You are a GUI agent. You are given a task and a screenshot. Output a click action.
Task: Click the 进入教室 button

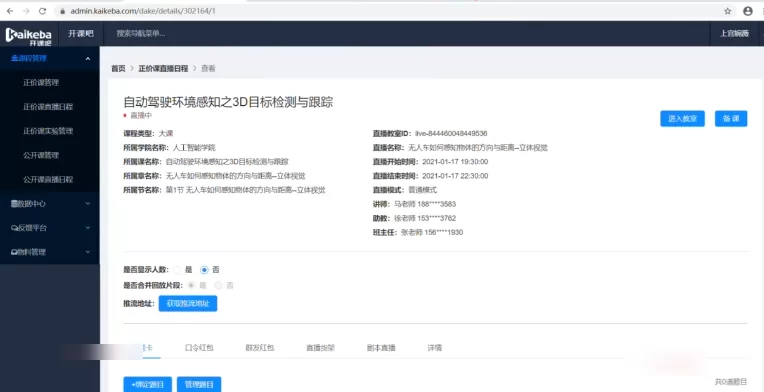pyautogui.click(x=682, y=119)
